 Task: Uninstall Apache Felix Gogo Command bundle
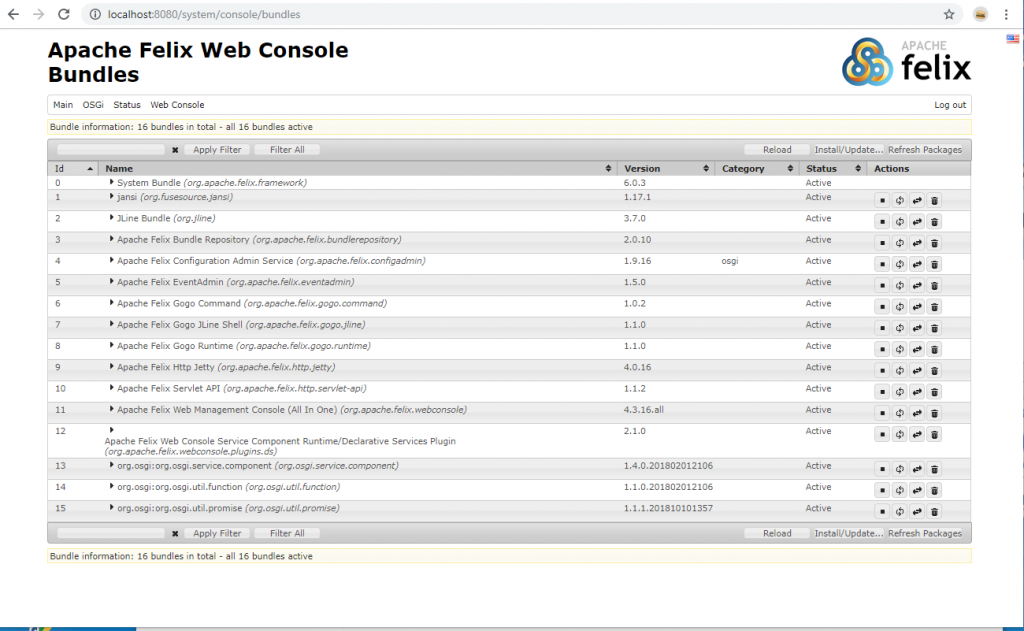pos(935,307)
